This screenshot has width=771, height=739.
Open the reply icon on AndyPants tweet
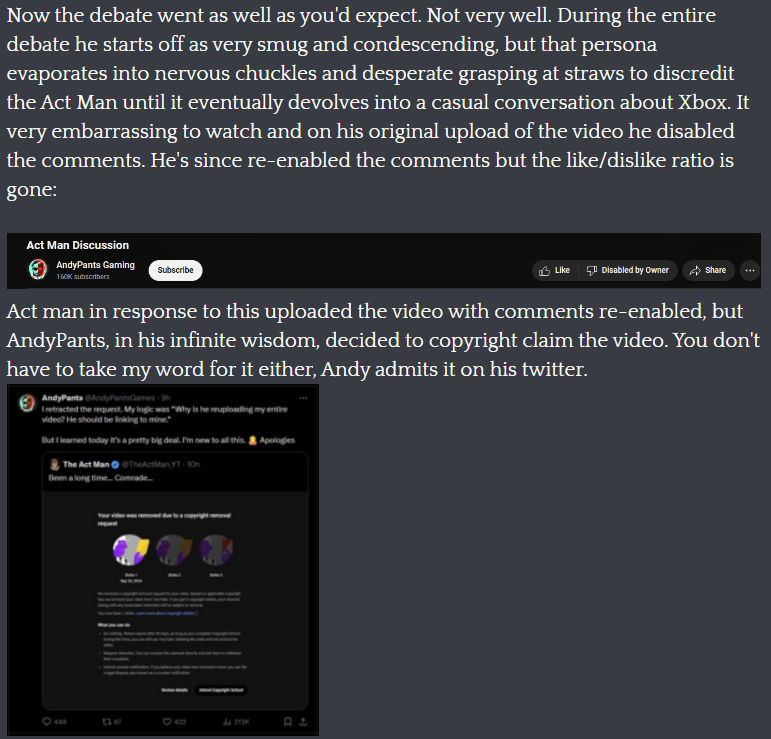47,721
